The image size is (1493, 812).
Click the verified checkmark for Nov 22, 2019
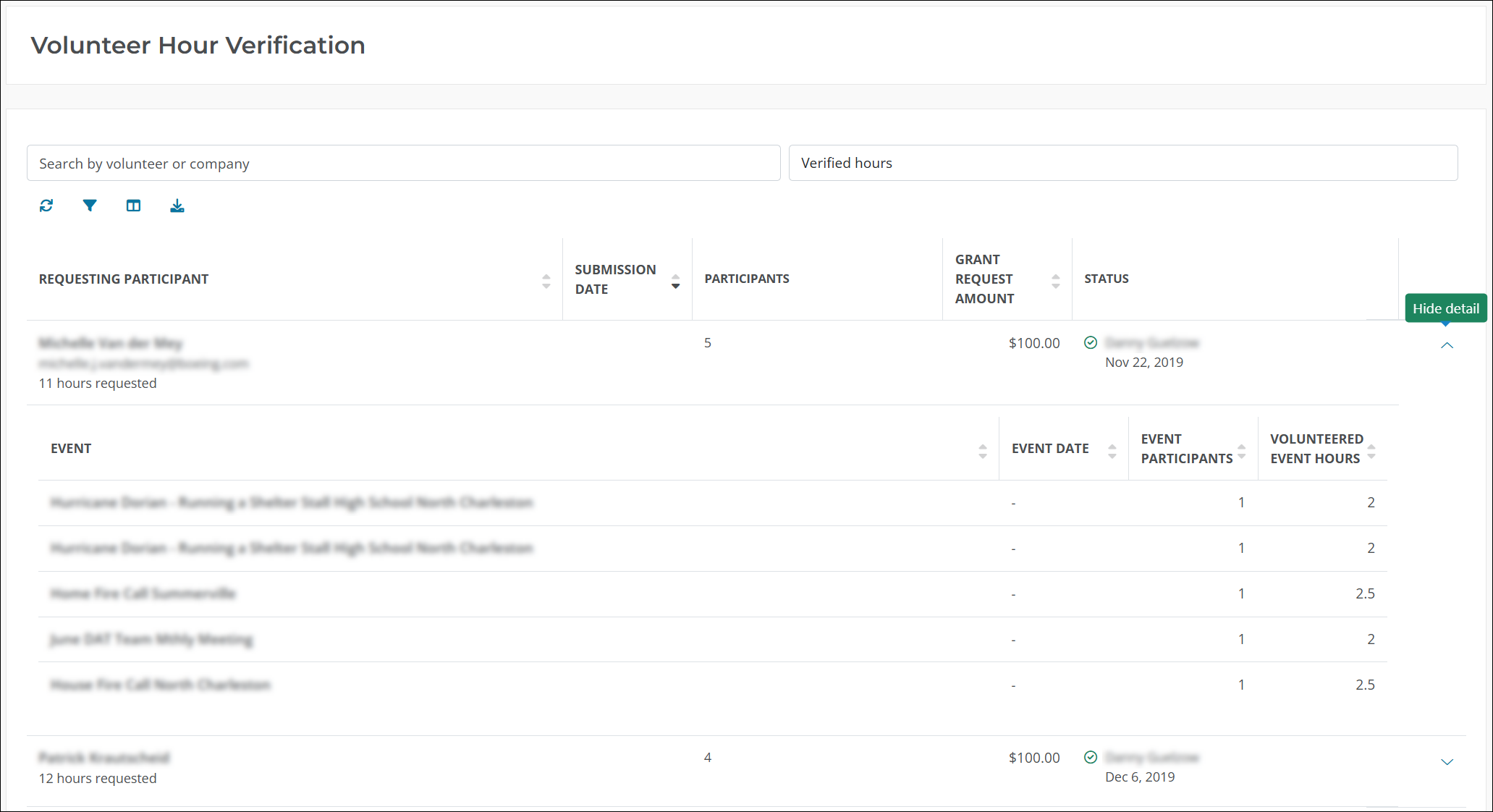(1091, 342)
